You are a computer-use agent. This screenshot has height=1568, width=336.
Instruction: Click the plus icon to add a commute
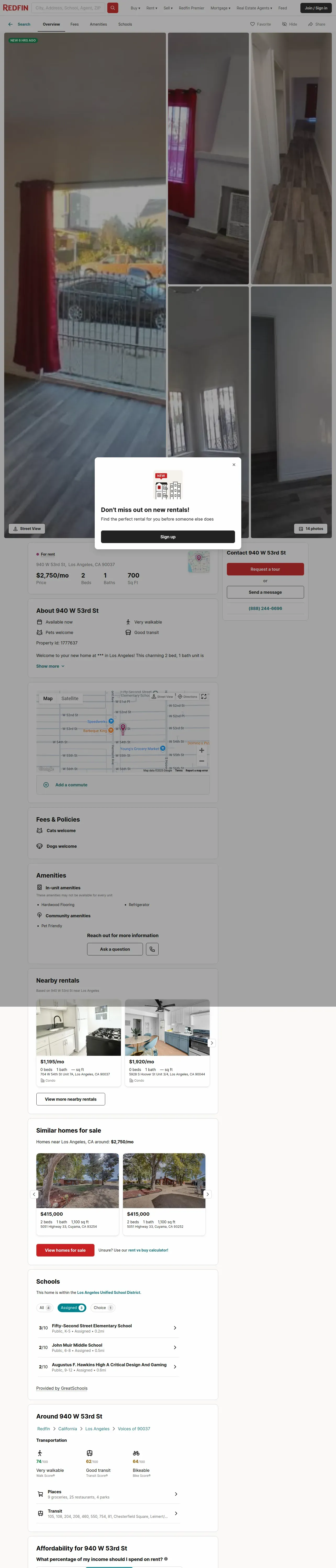(x=46, y=785)
